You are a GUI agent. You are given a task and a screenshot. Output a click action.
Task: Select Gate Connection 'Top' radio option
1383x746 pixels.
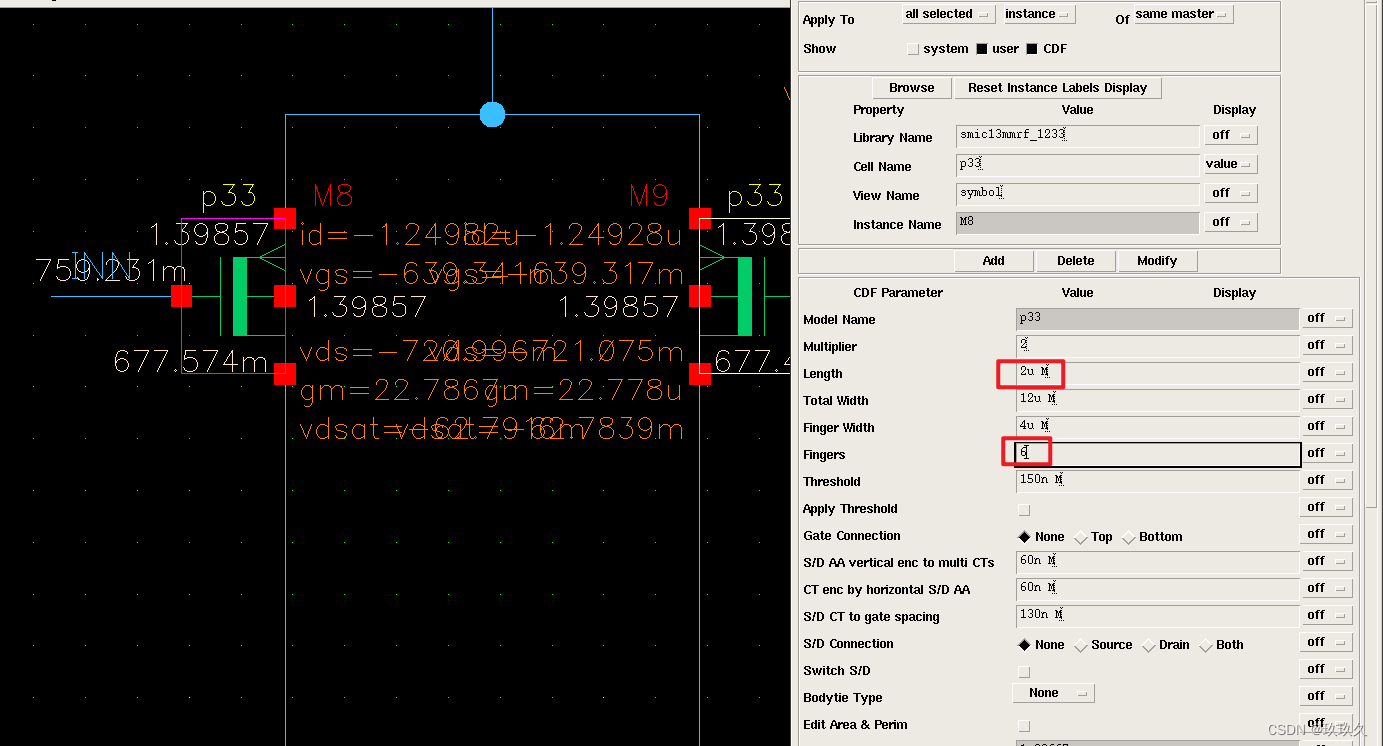[x=1081, y=537]
